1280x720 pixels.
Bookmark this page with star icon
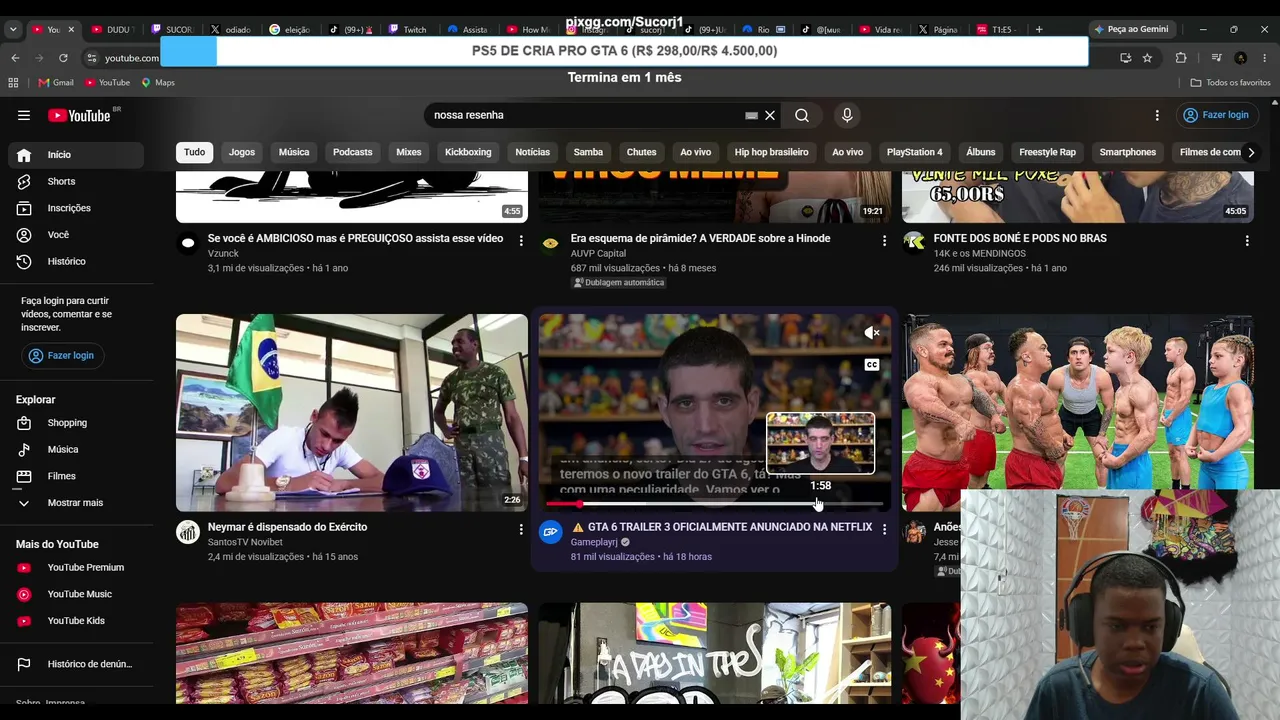1147,58
